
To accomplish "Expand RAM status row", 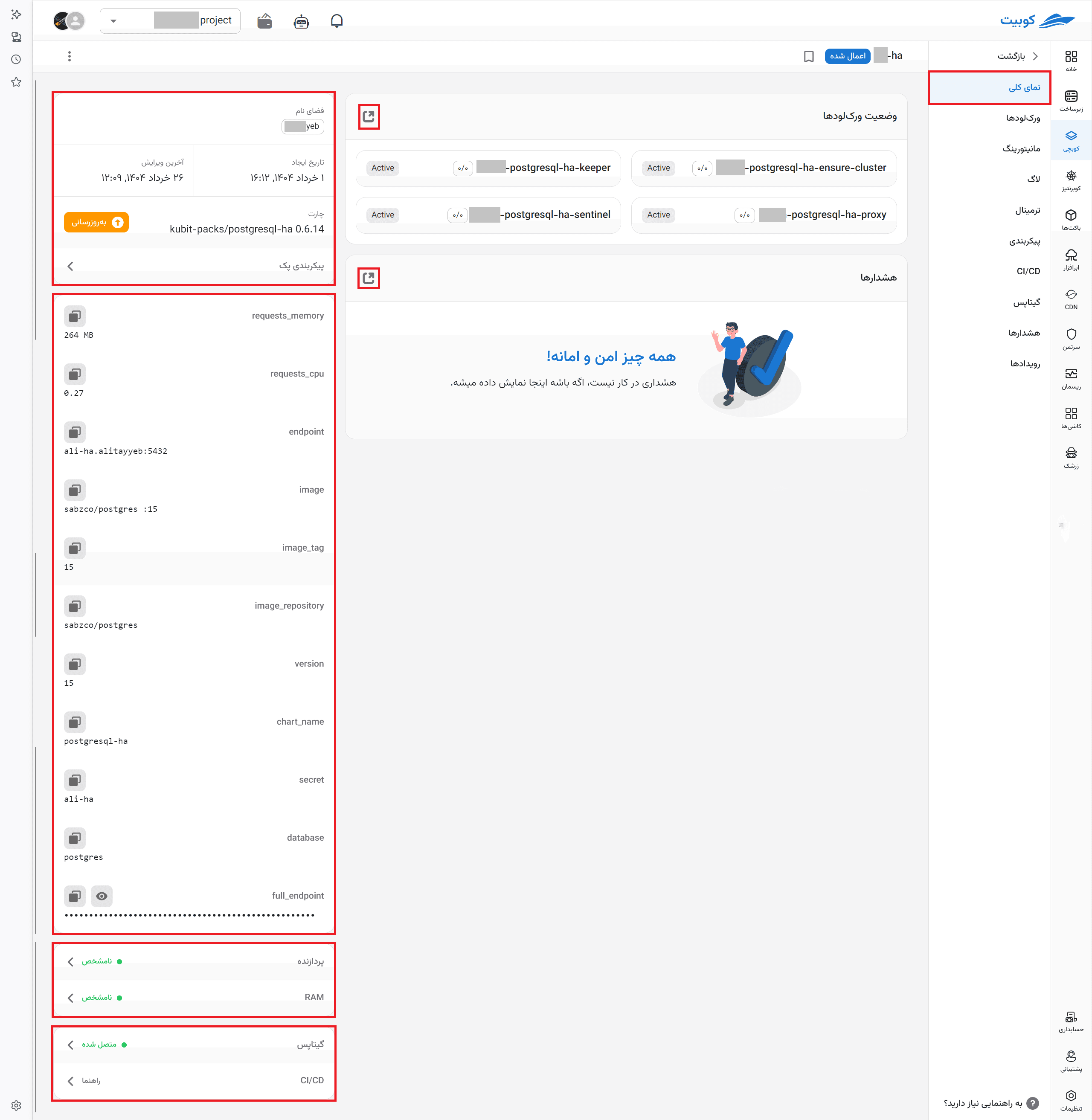I will [x=194, y=997].
